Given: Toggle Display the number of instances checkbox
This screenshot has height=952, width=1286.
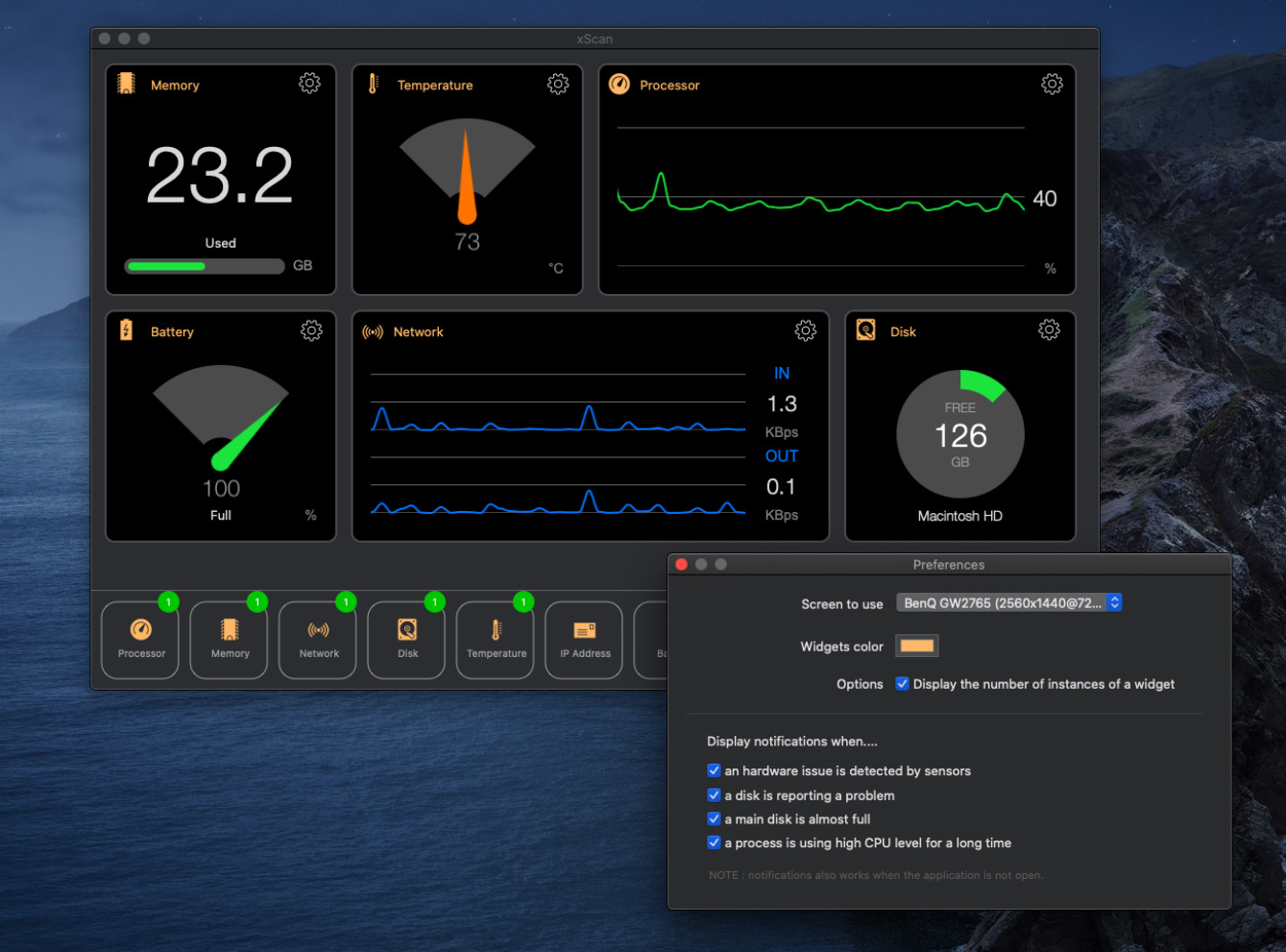Looking at the screenshot, I should [903, 684].
